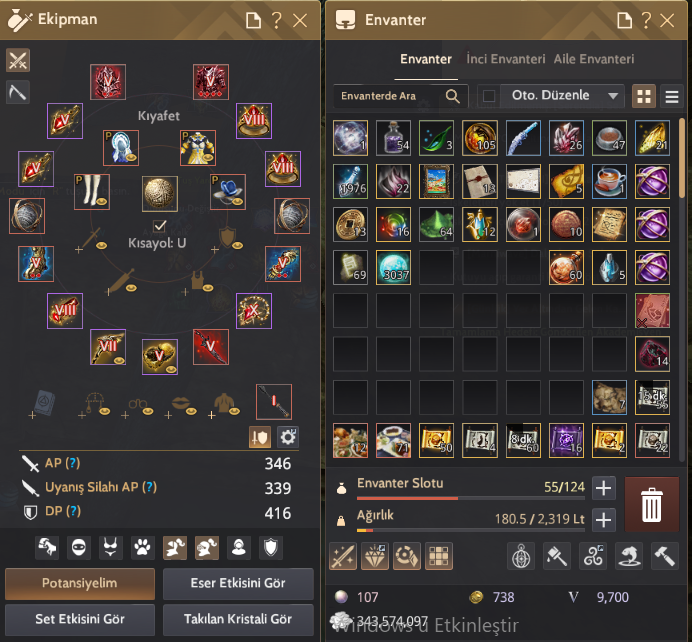Expand the Oto. Düzenle dropdown

pyautogui.click(x=613, y=96)
